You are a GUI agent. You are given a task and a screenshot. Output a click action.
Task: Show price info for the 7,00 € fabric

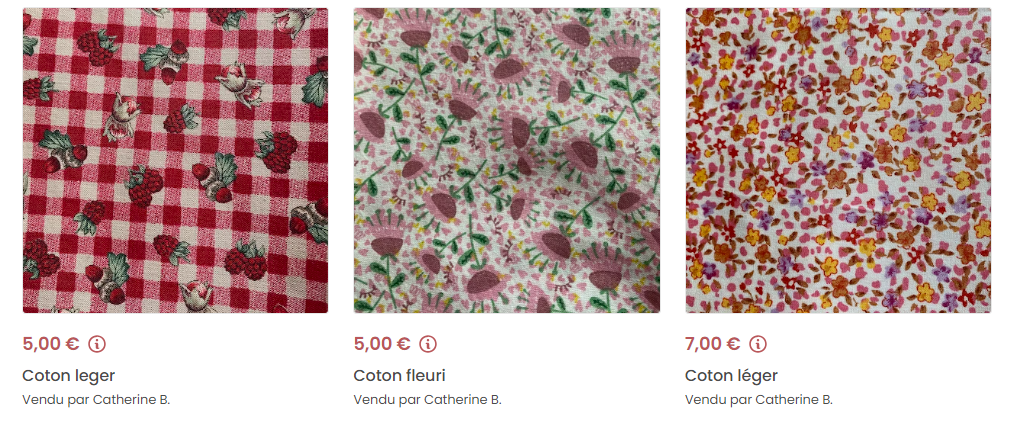[x=758, y=344]
